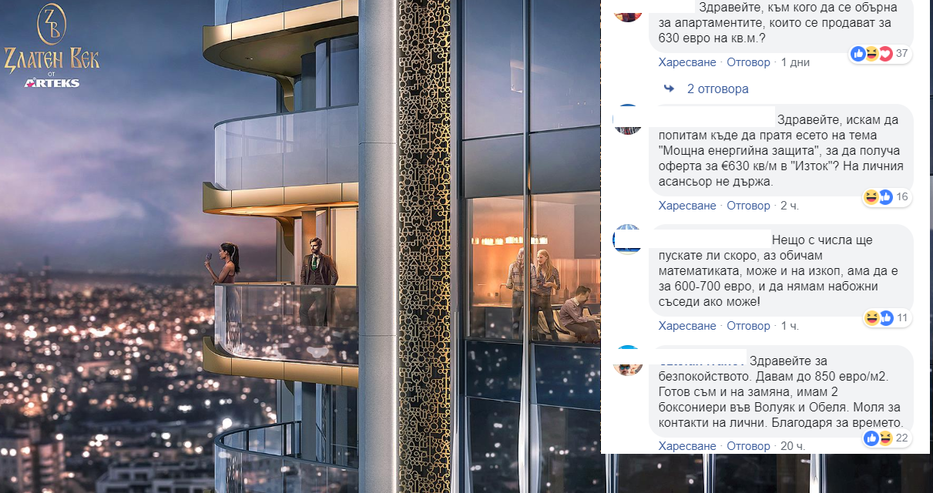Click Отговор under the 630 евро comment

pos(748,62)
